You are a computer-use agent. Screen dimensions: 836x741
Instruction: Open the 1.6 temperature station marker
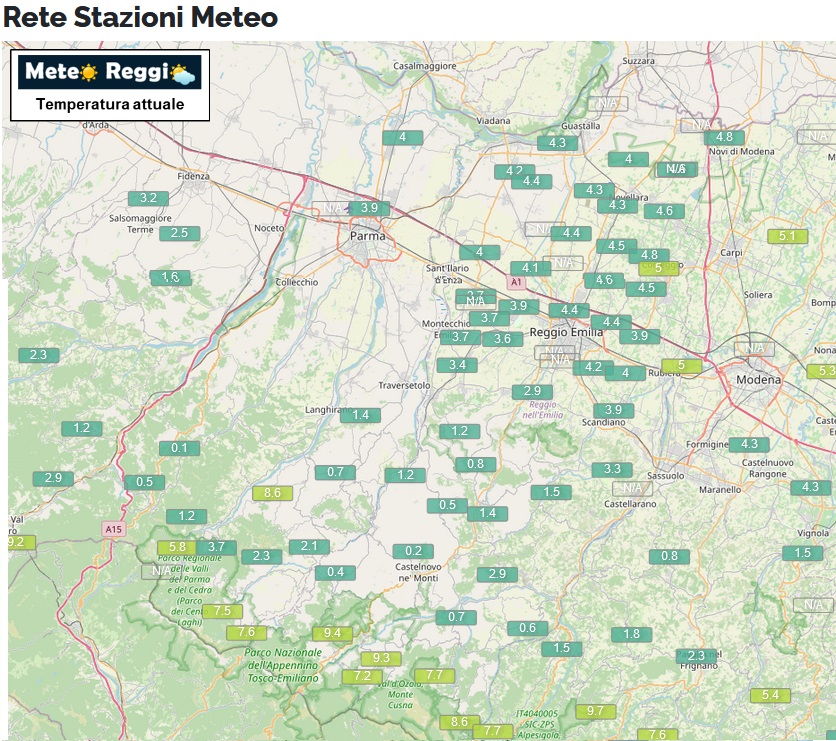point(170,277)
